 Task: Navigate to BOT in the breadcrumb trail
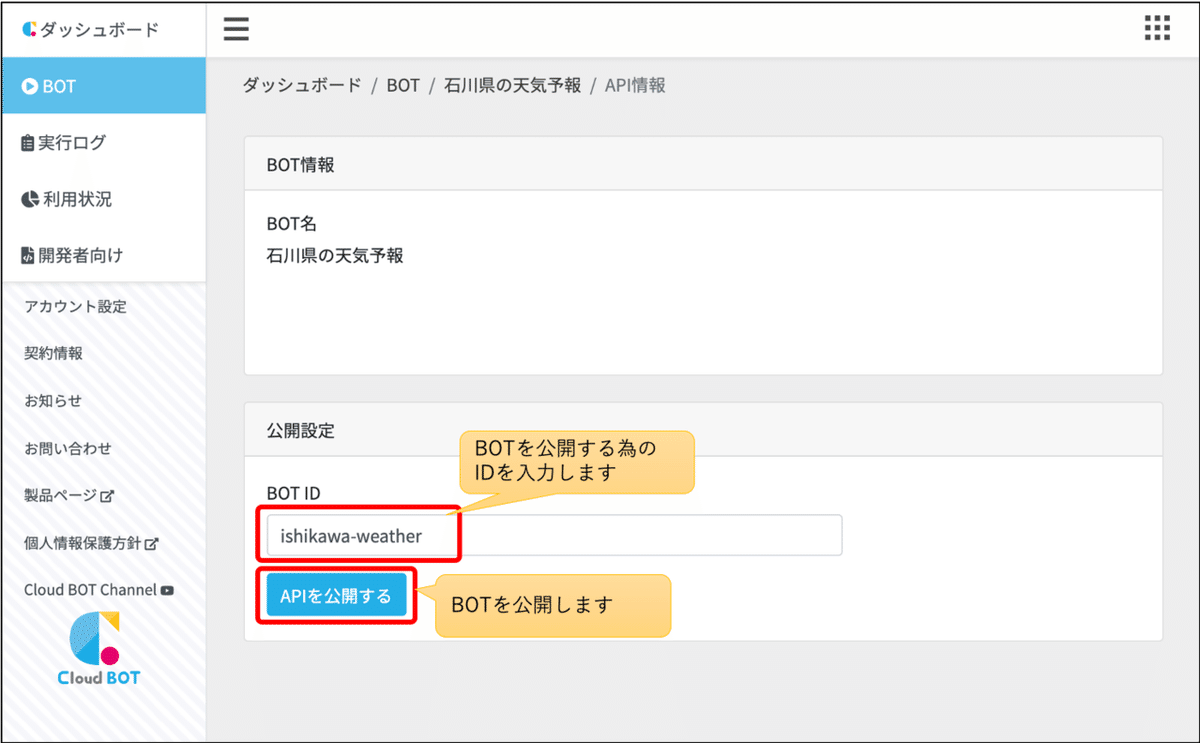click(404, 85)
